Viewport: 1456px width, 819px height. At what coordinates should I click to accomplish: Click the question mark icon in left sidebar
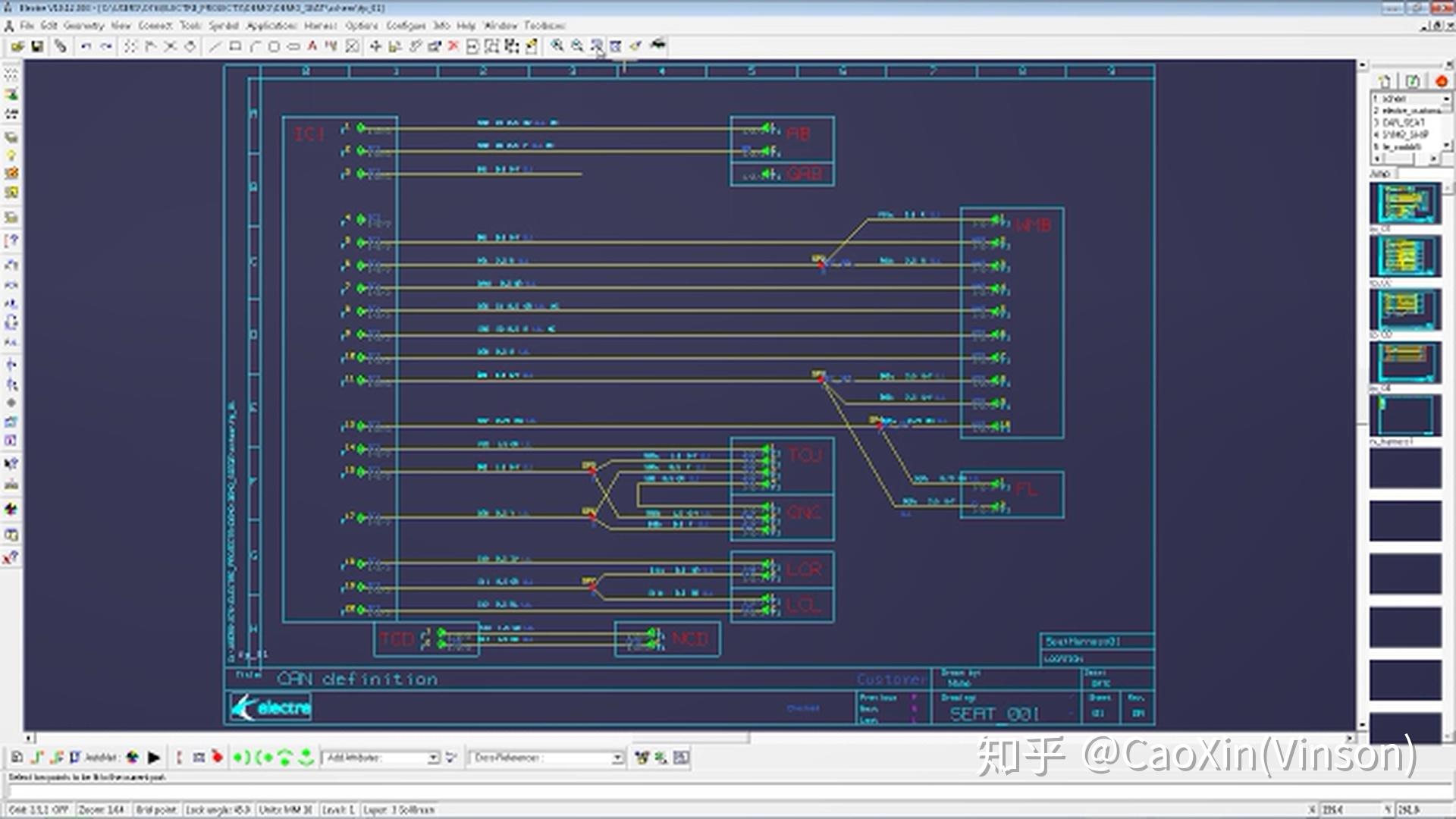11,241
